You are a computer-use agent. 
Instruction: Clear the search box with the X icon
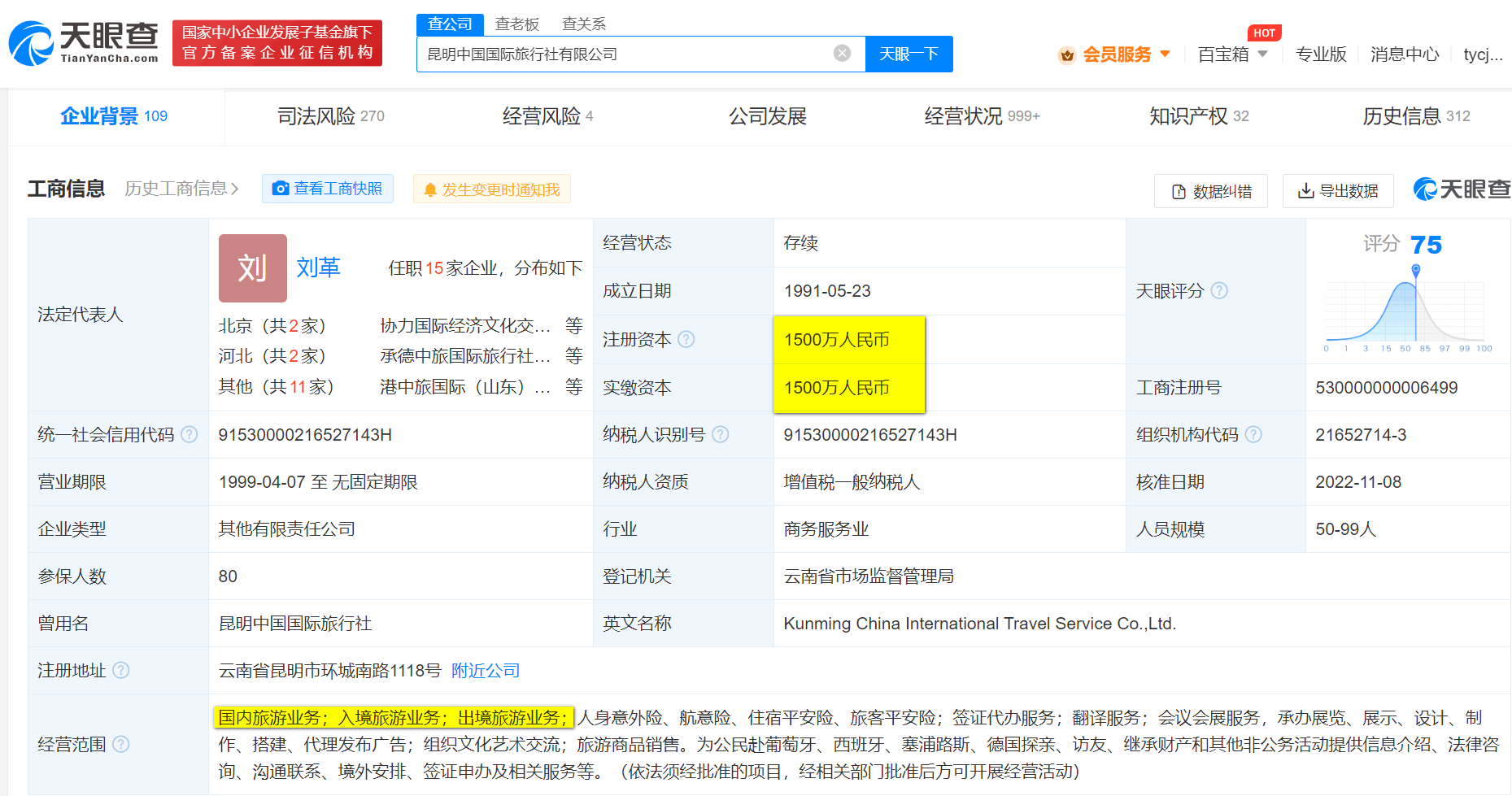coord(842,54)
